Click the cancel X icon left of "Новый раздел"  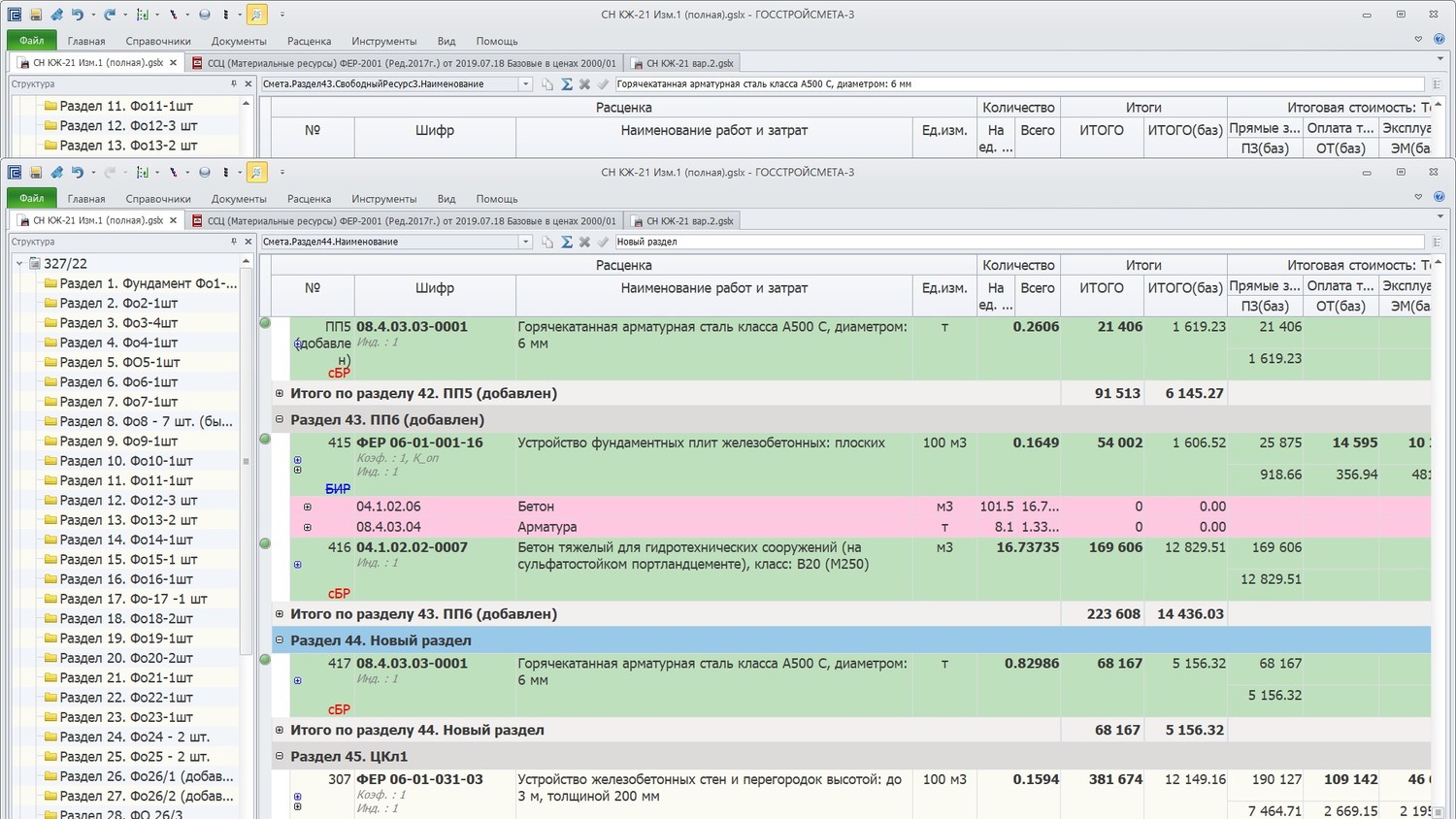pos(585,242)
